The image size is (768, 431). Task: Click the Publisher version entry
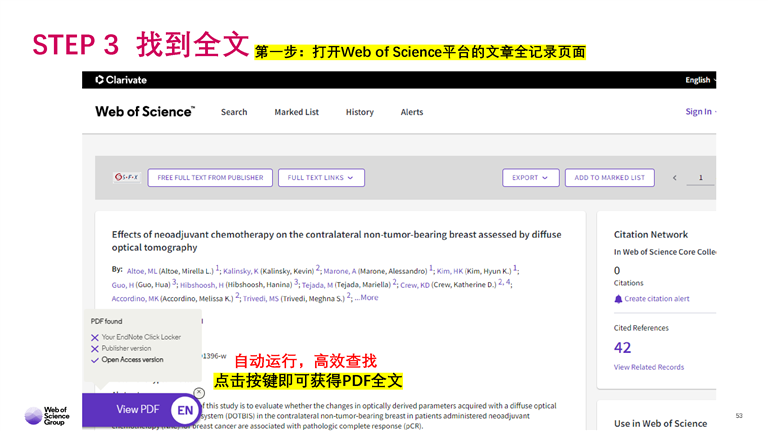click(126, 349)
